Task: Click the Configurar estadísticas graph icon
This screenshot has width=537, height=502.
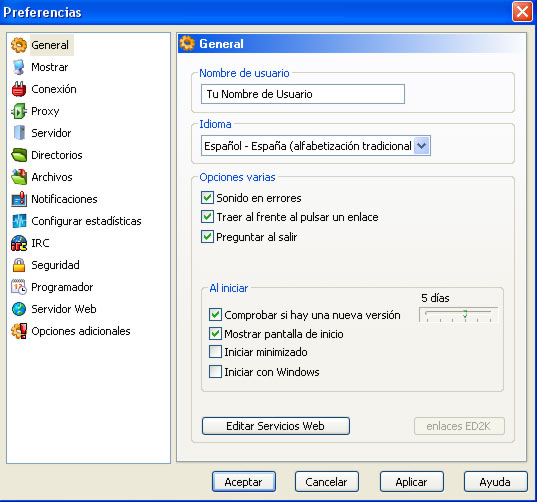Action: [x=19, y=221]
